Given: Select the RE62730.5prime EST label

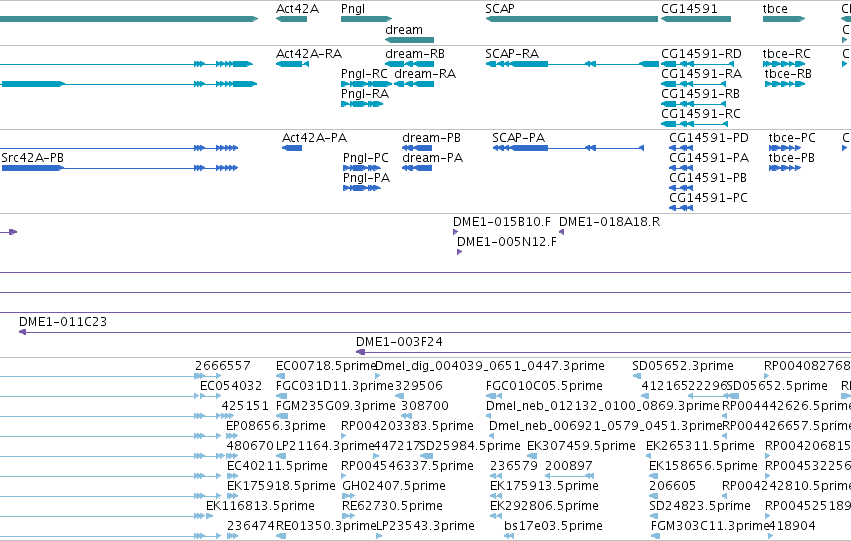Looking at the screenshot, I should (392, 507).
